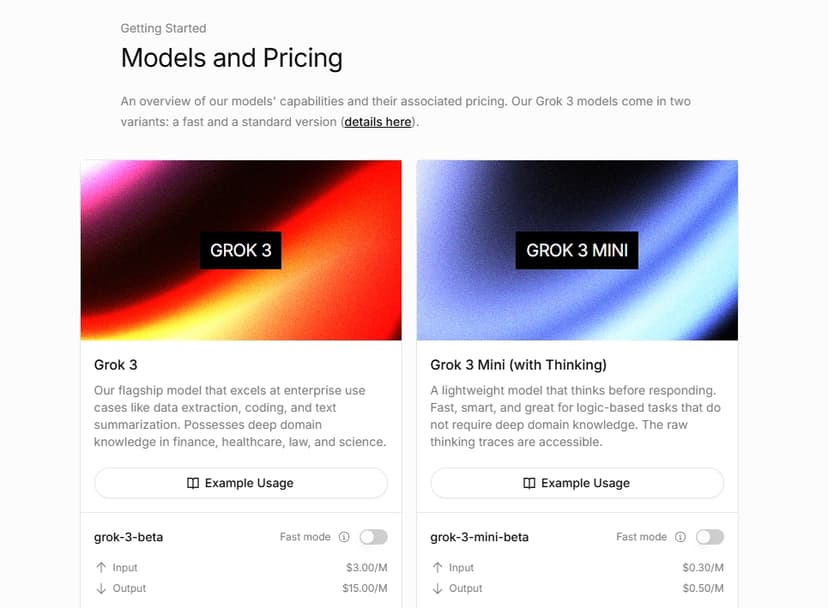Click the book icon in Grok 3 Mini's Example Usage

click(x=529, y=483)
